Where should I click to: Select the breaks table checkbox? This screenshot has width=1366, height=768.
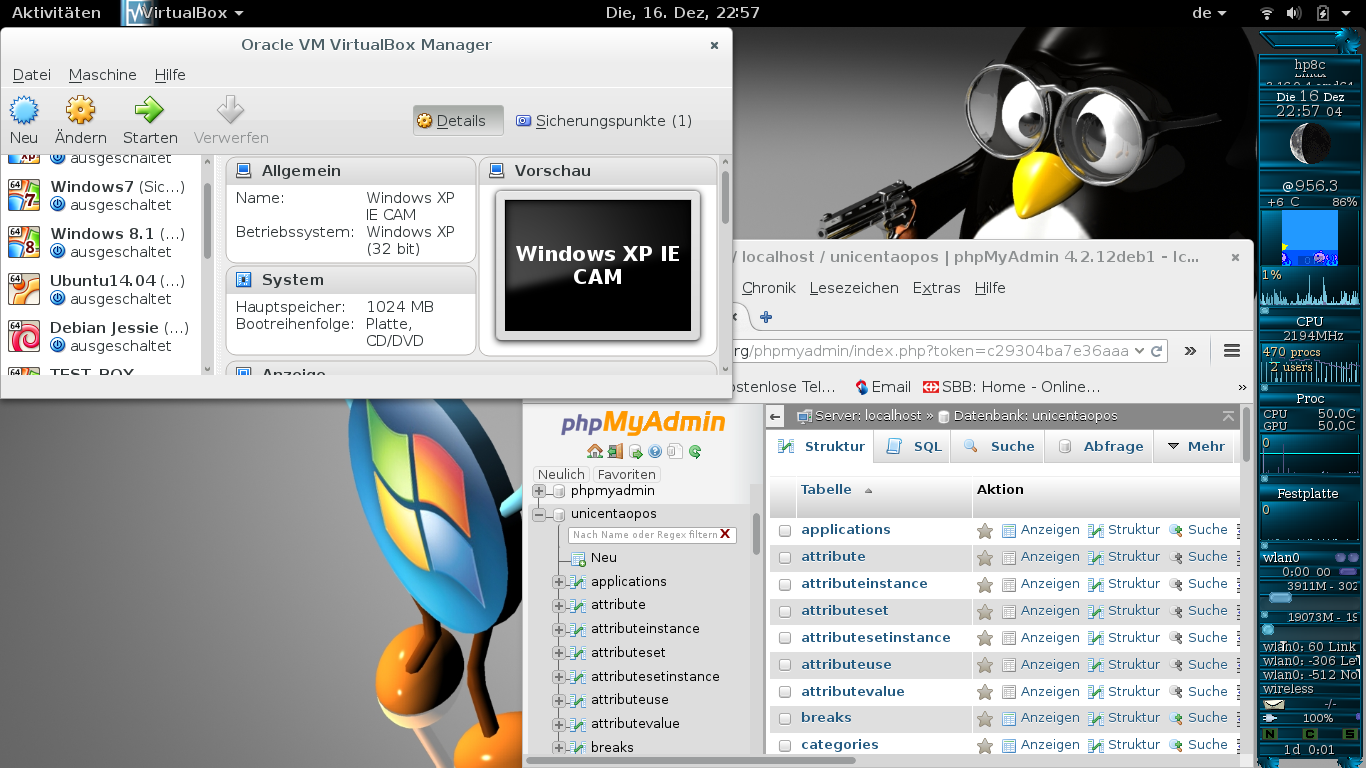(x=785, y=719)
